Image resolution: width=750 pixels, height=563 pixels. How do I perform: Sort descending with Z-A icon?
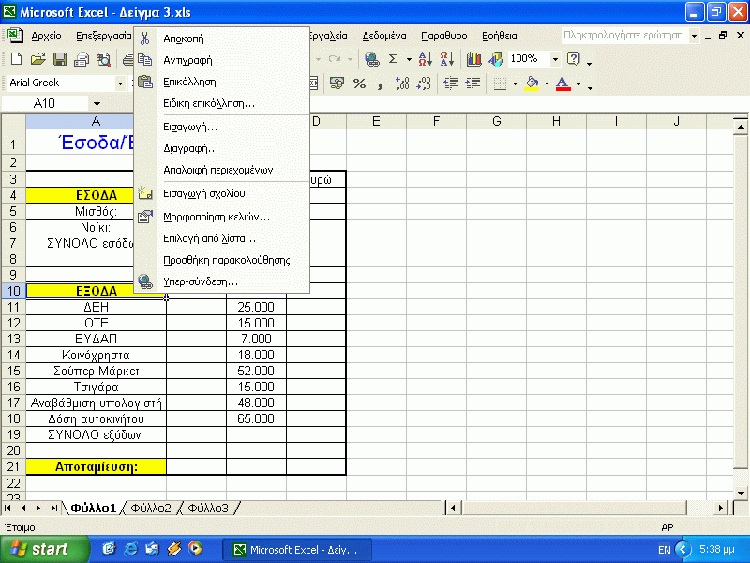(x=447, y=59)
